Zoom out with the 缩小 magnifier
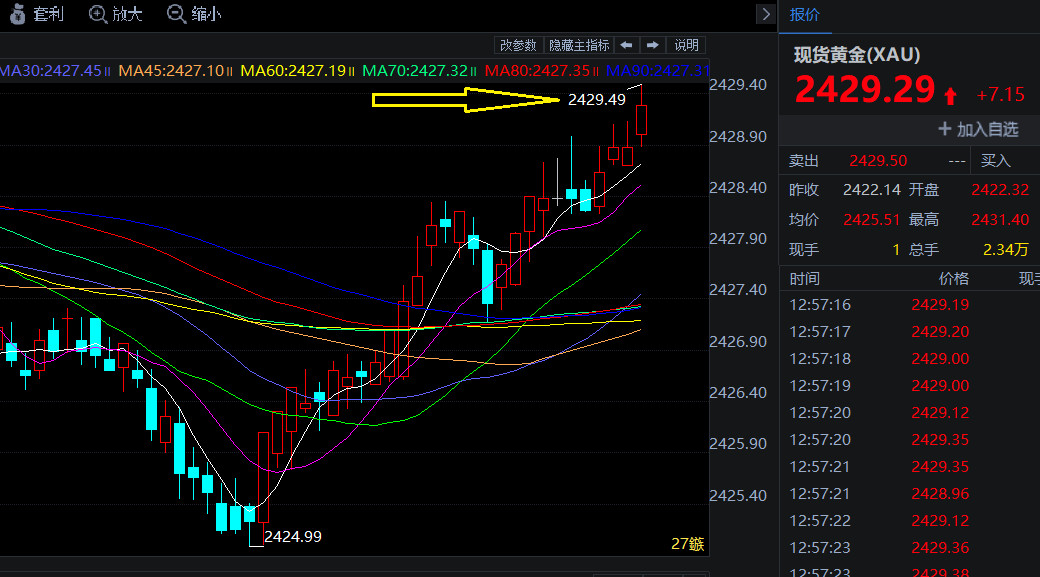Screen dimensions: 1040x577 (x=177, y=14)
